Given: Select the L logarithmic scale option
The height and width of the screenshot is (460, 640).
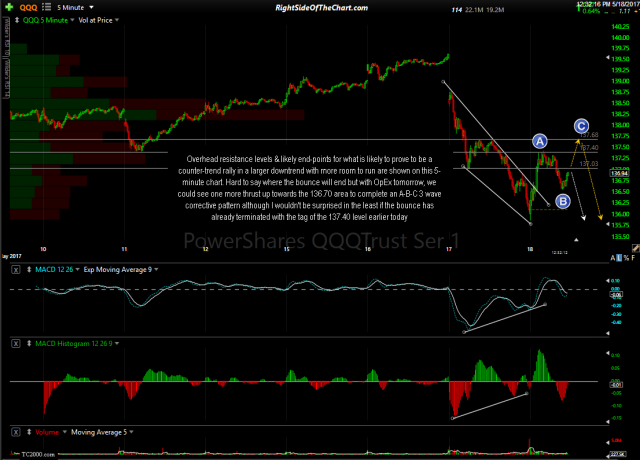Looking at the screenshot, I should (x=619, y=258).
